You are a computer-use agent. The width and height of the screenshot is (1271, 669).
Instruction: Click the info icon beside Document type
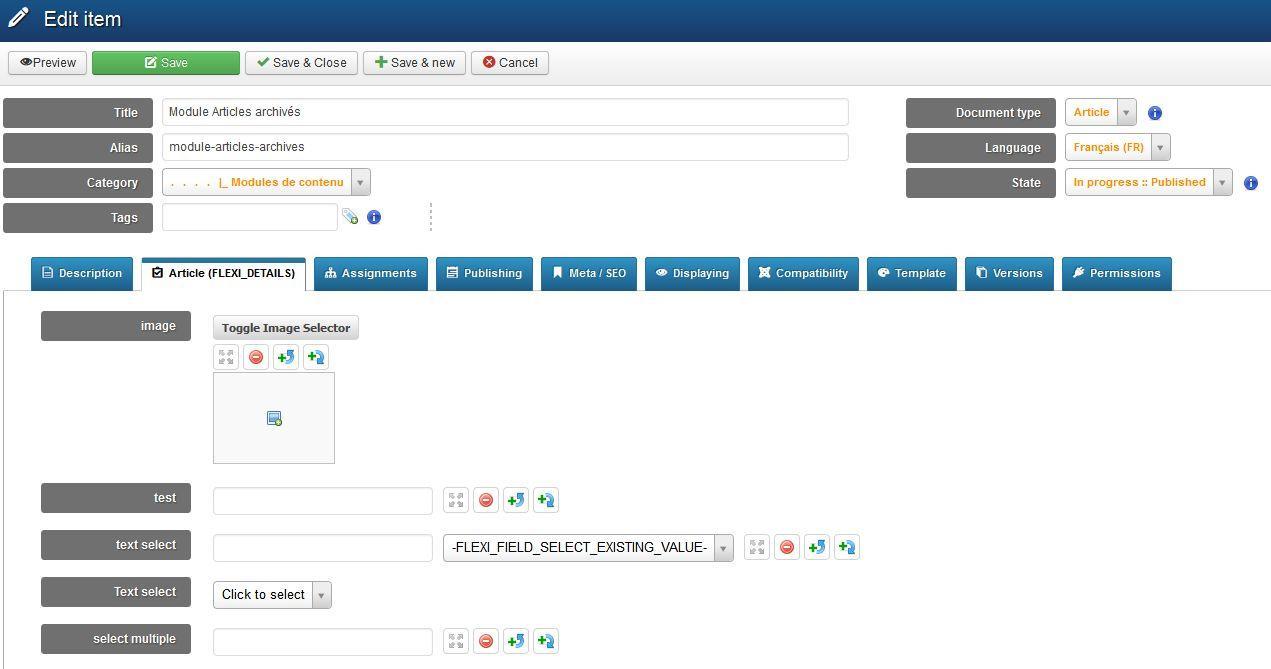(x=1155, y=113)
